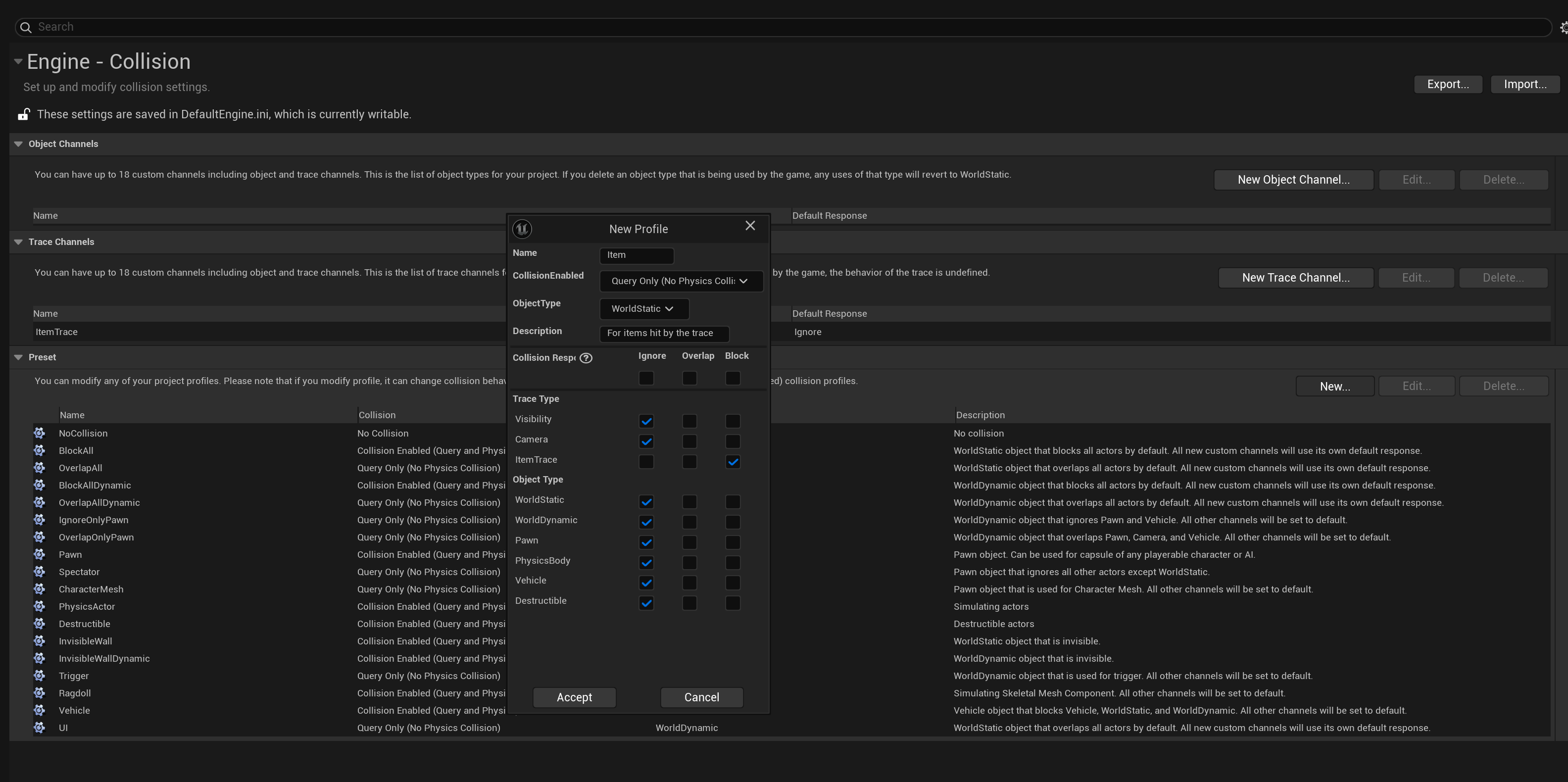Check Block for the Visibility trace type
Viewport: 1568px width, 782px height.
[733, 421]
